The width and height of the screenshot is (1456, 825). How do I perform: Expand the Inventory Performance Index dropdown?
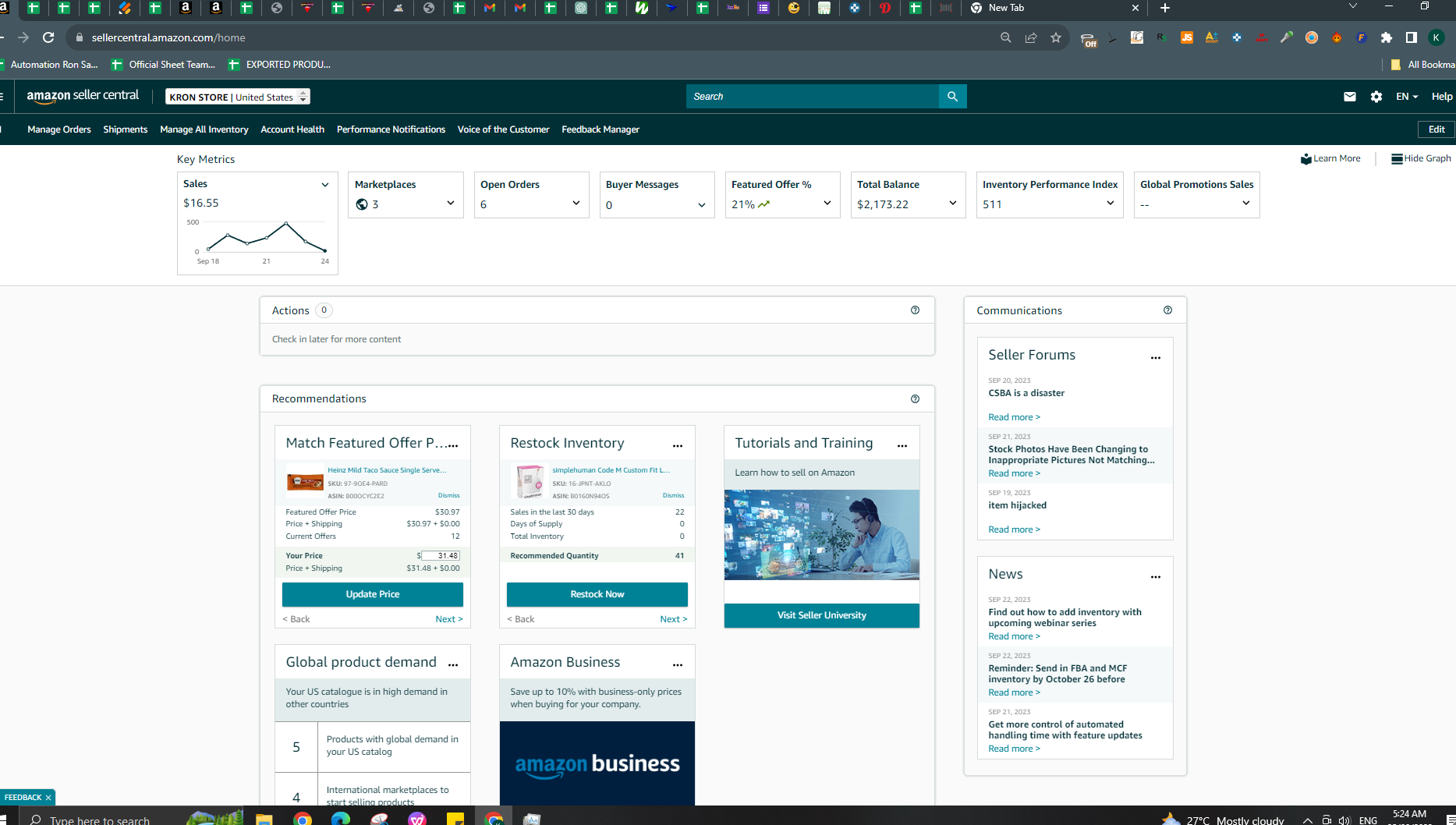1111,204
